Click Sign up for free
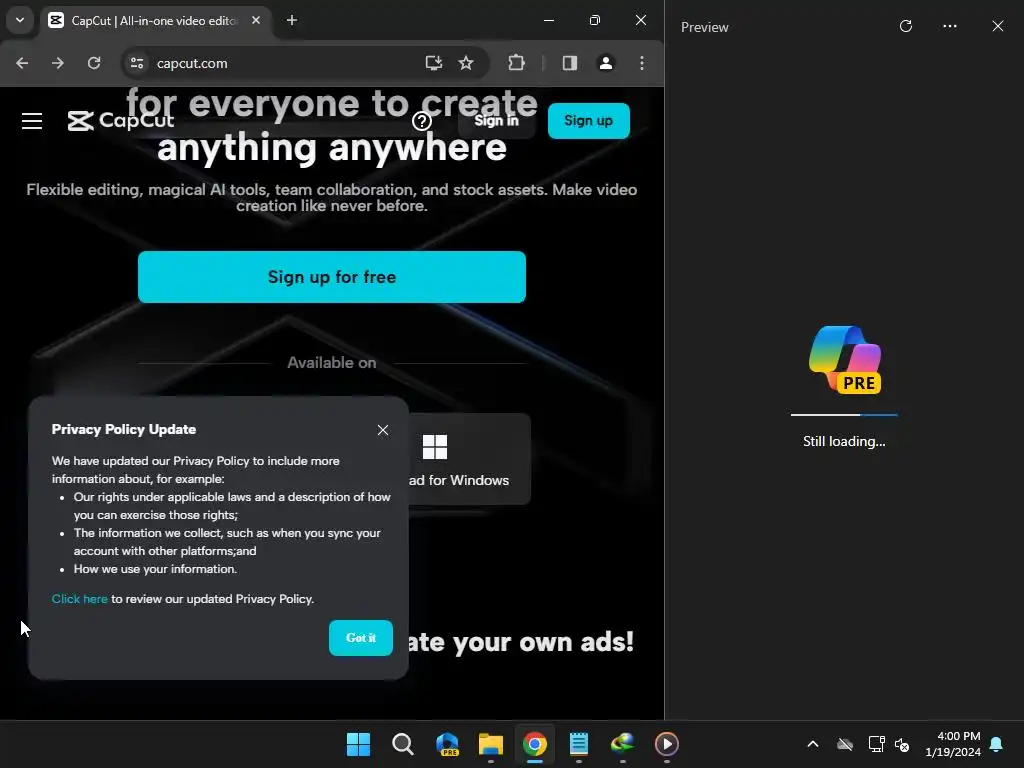 click(x=332, y=277)
